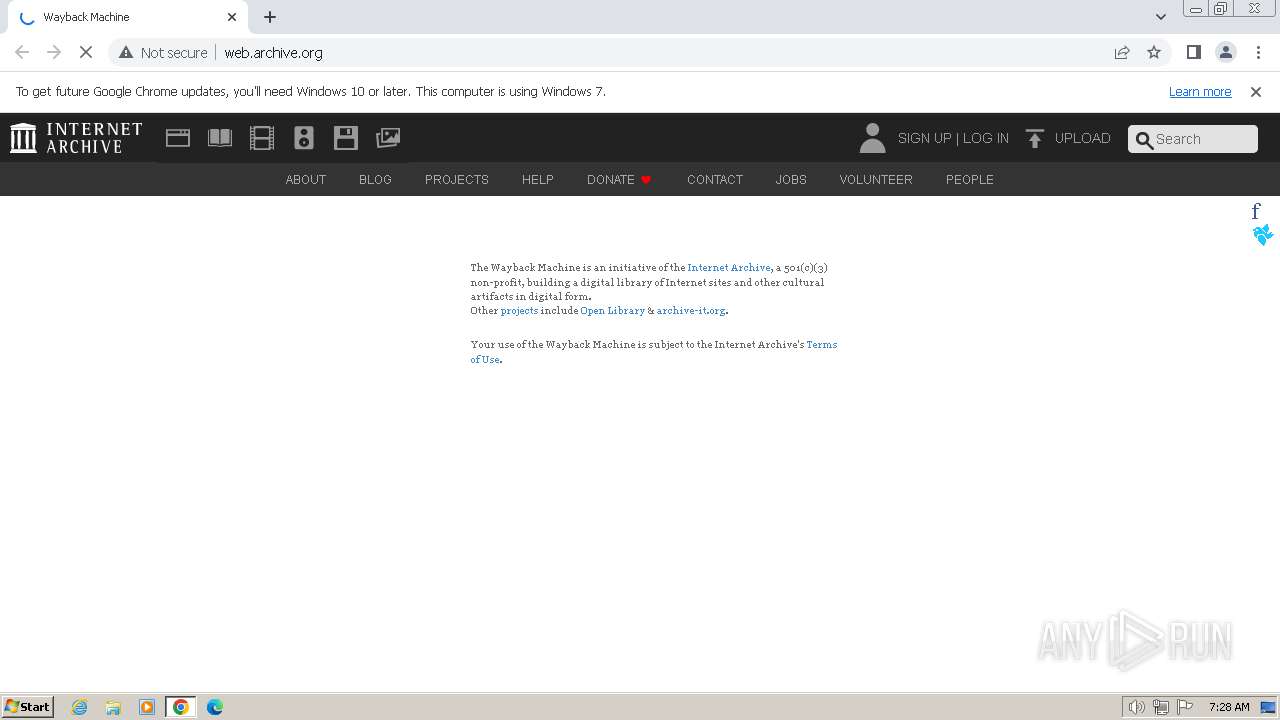Toggle Chrome side panel

1193,52
